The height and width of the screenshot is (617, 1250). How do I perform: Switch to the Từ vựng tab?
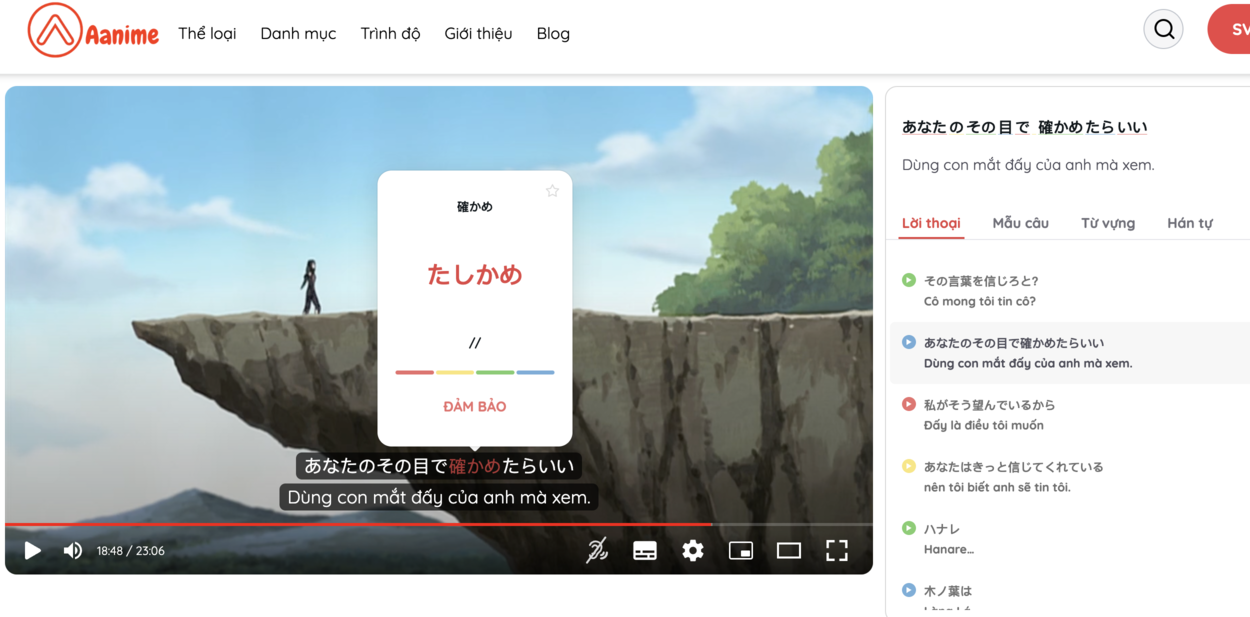[x=1107, y=223]
